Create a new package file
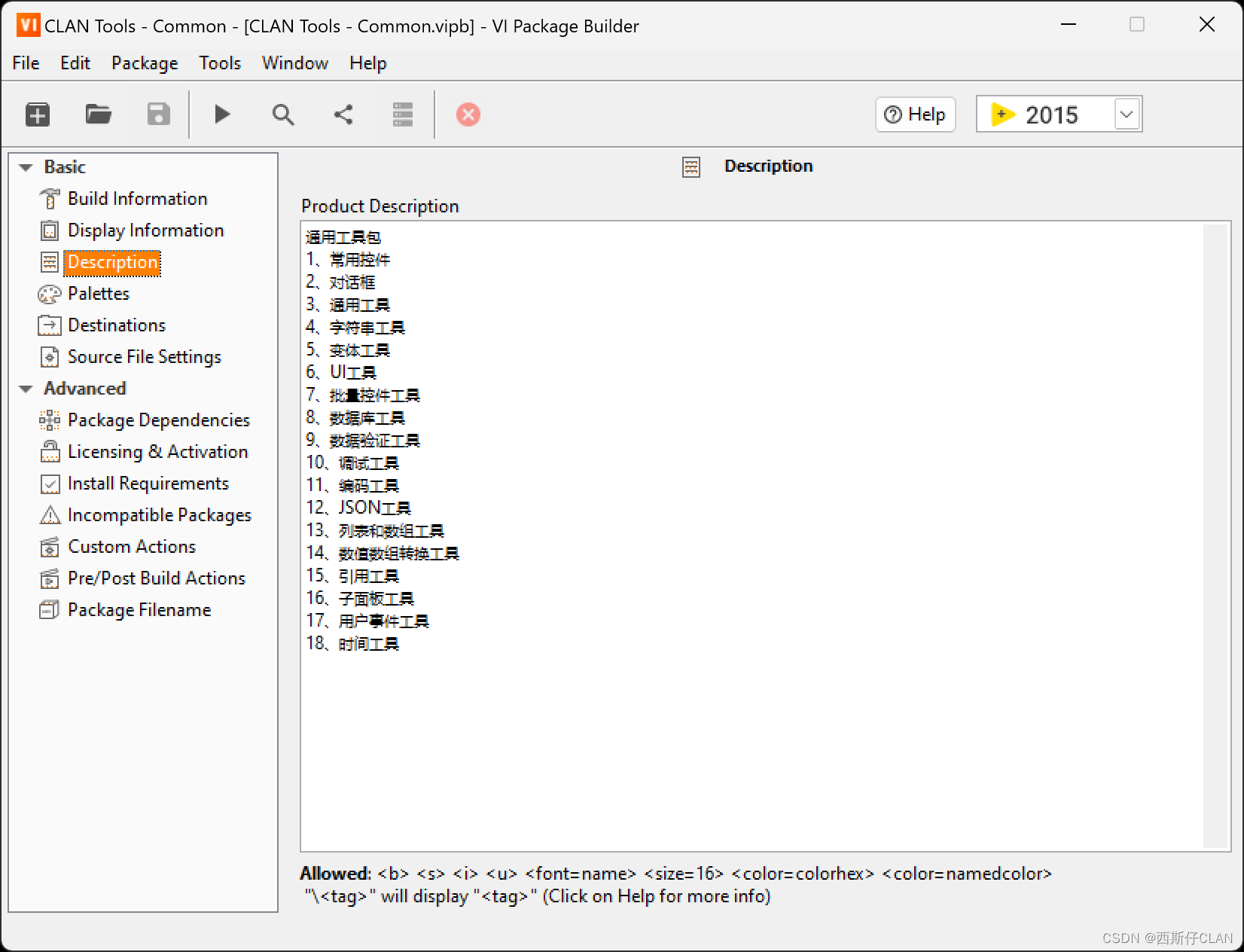The height and width of the screenshot is (952, 1244). tap(37, 114)
